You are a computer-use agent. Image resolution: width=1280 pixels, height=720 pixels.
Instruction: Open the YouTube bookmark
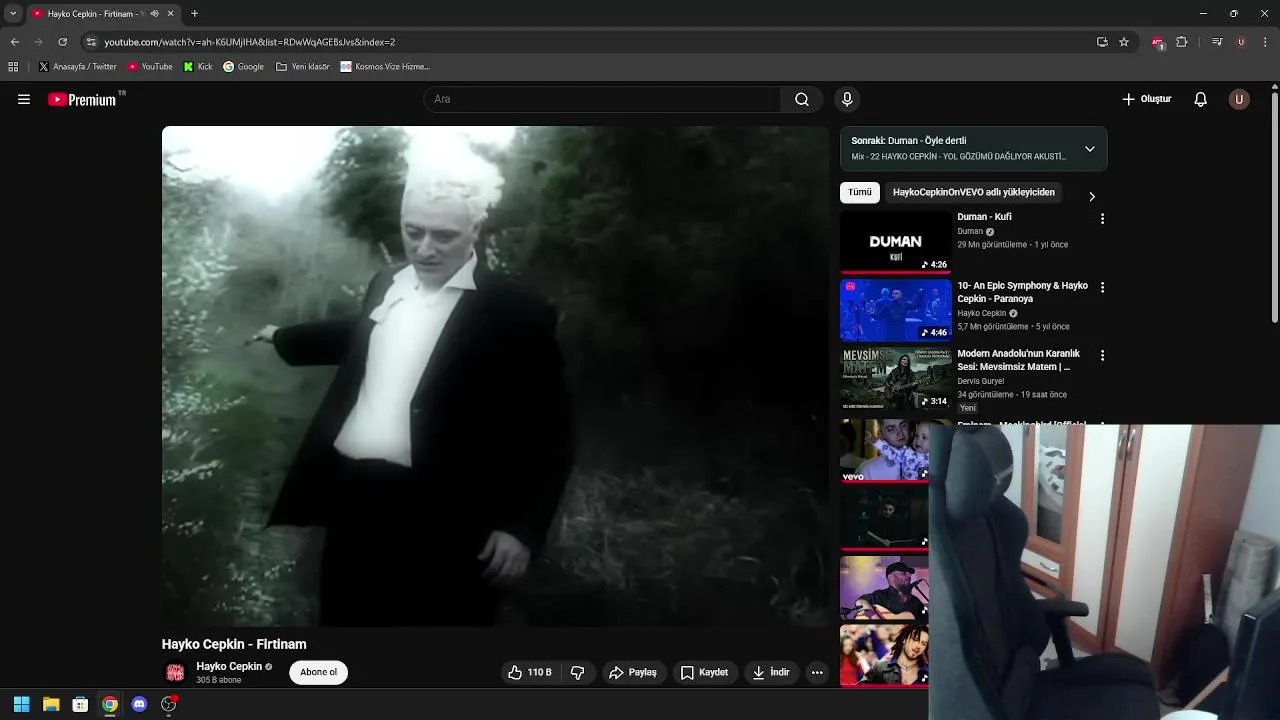click(x=150, y=67)
